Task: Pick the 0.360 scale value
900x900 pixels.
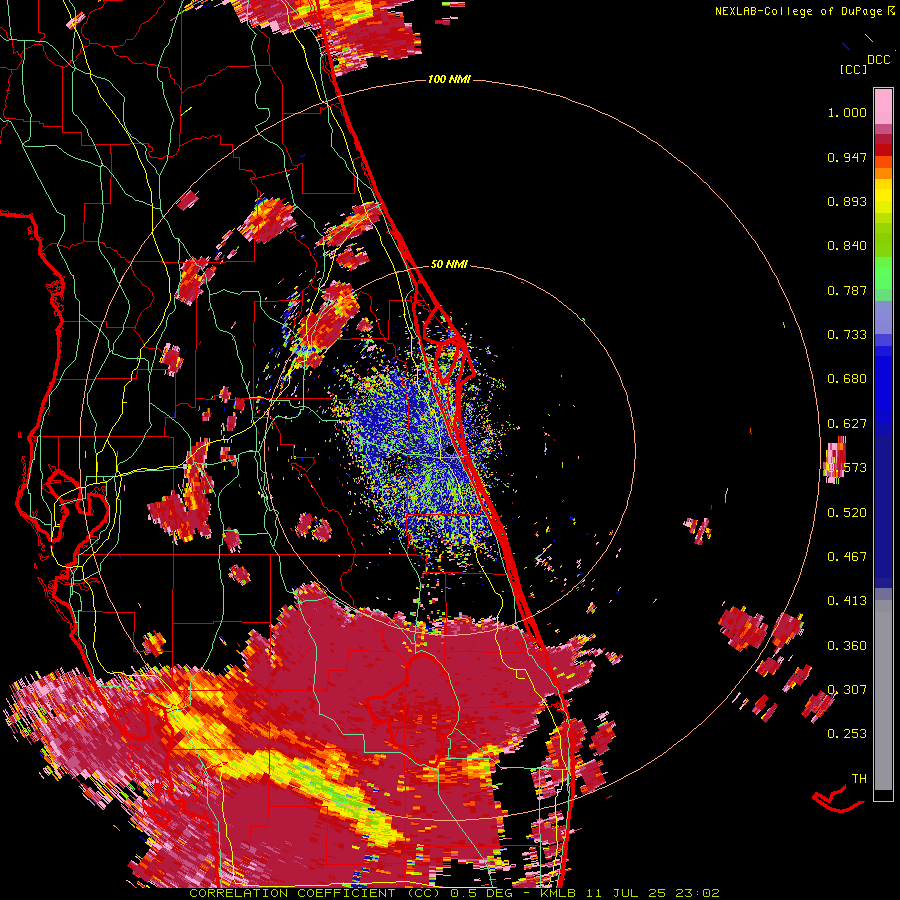Action: pyautogui.click(x=847, y=645)
